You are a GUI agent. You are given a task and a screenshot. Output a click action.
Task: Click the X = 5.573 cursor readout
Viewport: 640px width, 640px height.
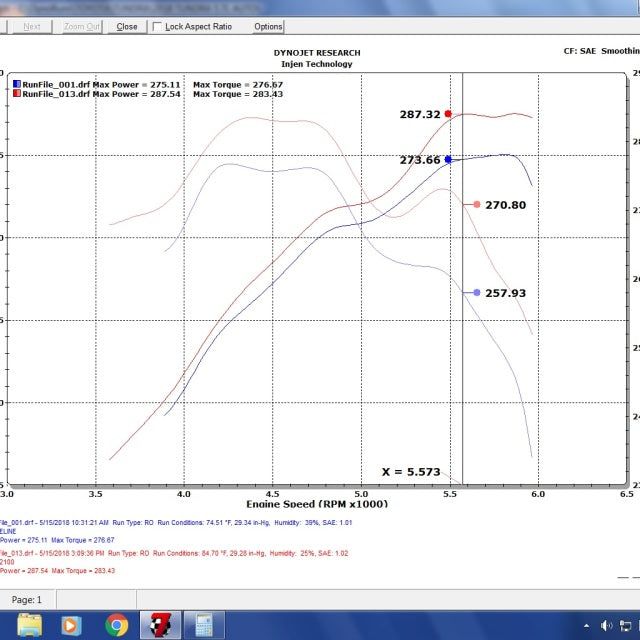[410, 471]
